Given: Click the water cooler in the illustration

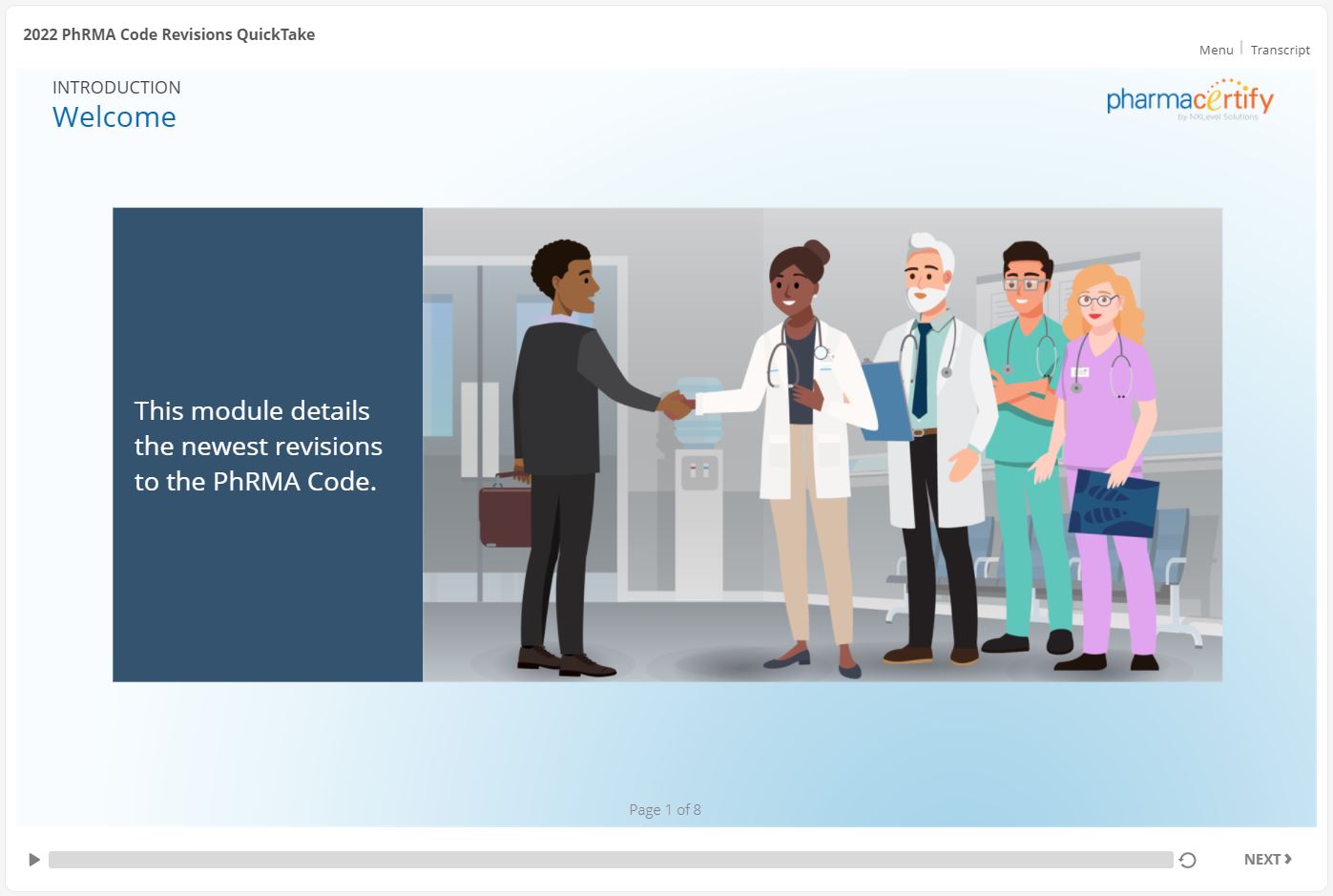Looking at the screenshot, I should point(698,448).
